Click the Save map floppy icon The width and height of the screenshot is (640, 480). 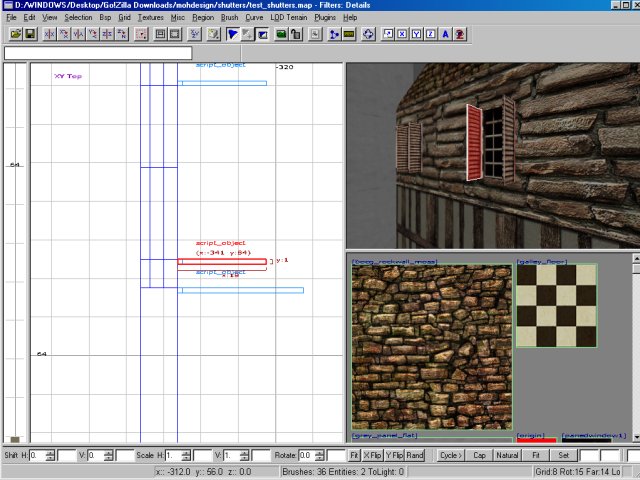pyautogui.click(x=30, y=35)
